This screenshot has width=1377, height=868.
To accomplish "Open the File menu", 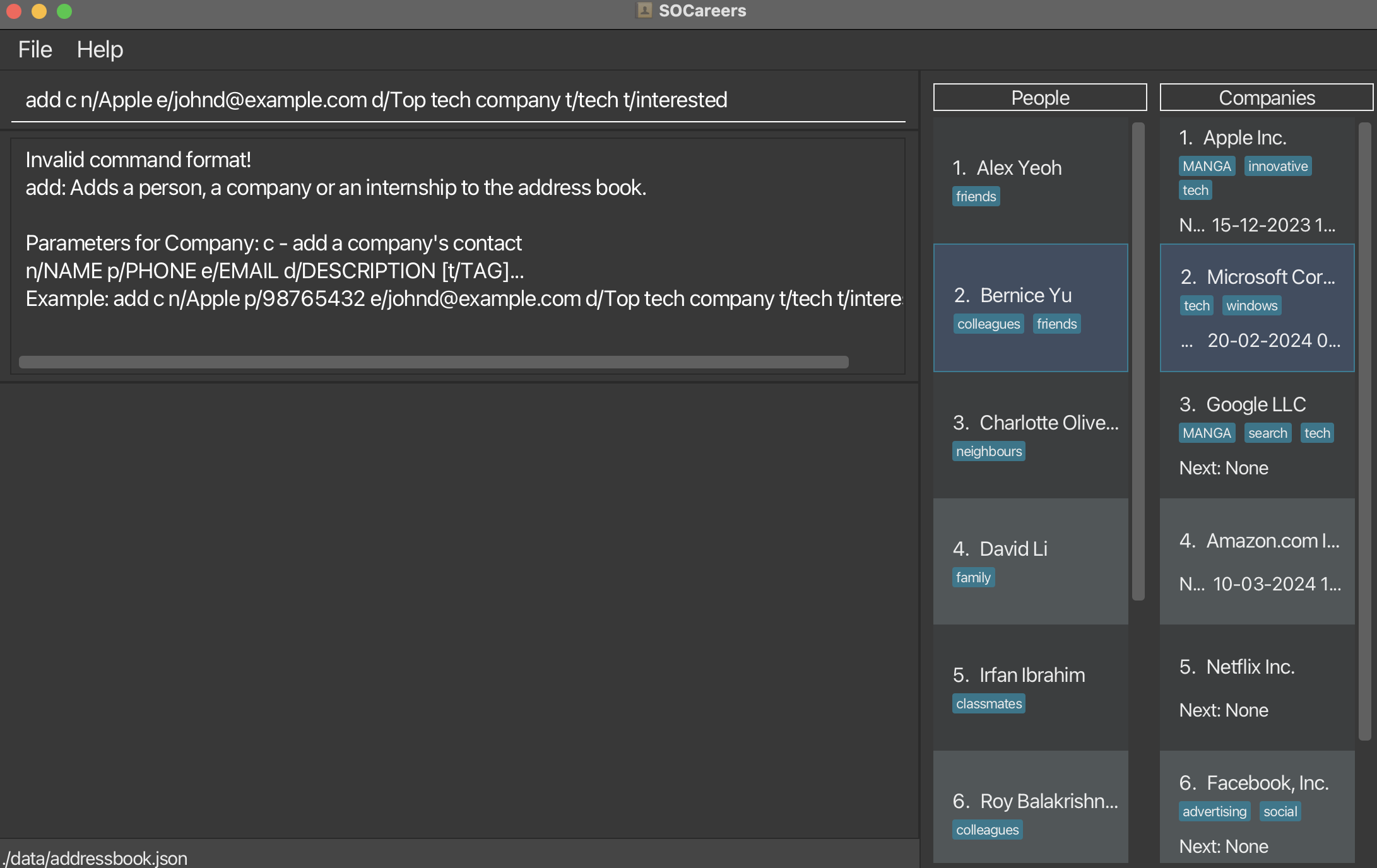I will tap(35, 49).
